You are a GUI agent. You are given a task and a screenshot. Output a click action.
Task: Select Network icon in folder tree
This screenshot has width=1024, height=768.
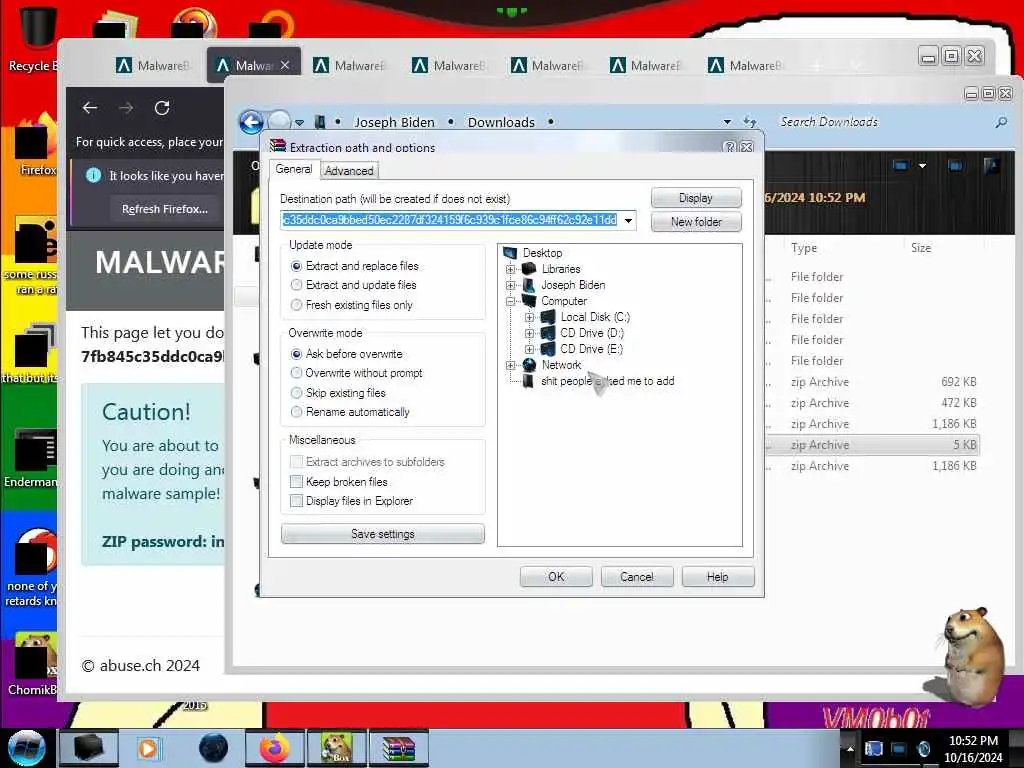529,365
